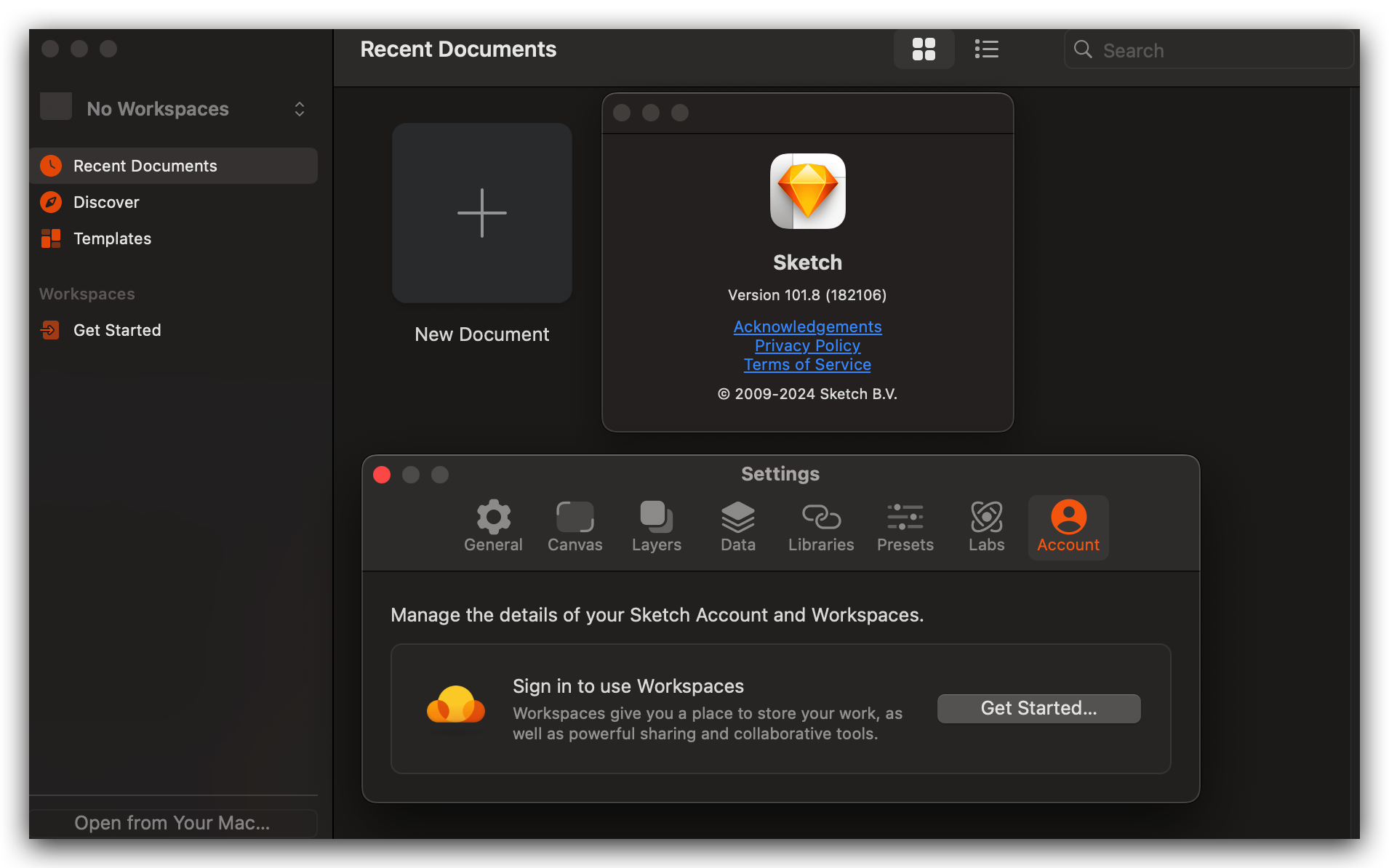Expand the No Workspaces switcher

[x=173, y=109]
